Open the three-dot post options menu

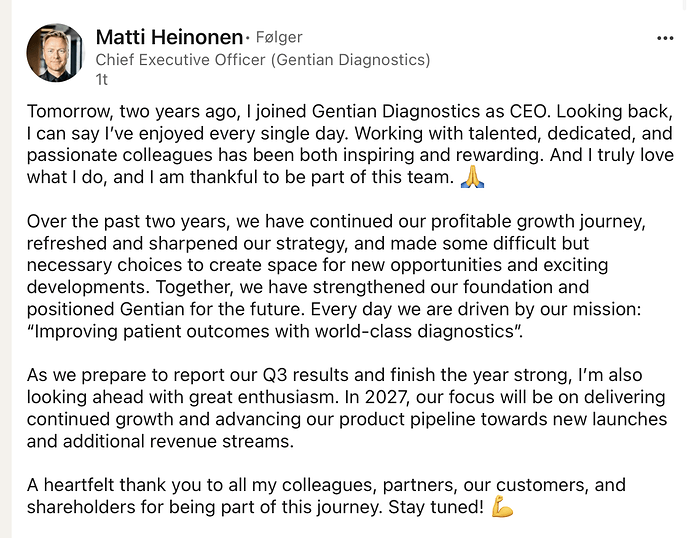click(665, 39)
